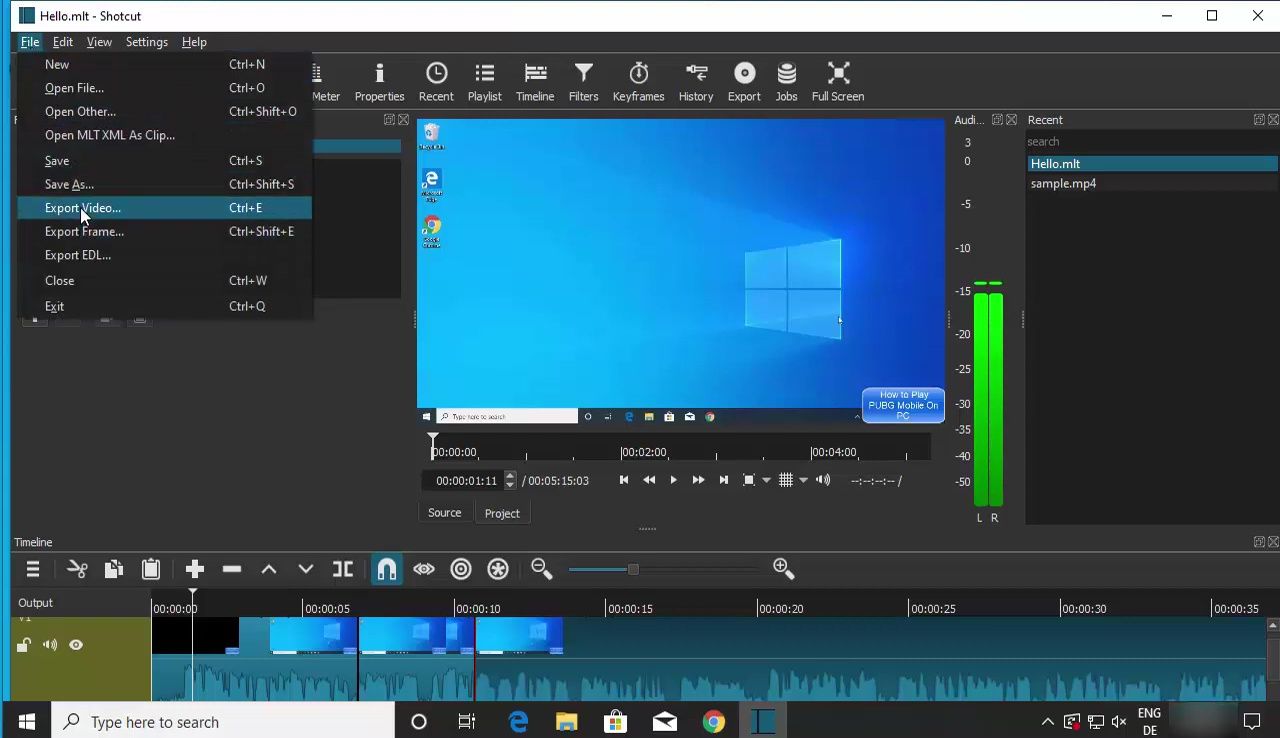This screenshot has height=738, width=1280.
Task: Toggle player zoom fit button
Action: point(749,480)
